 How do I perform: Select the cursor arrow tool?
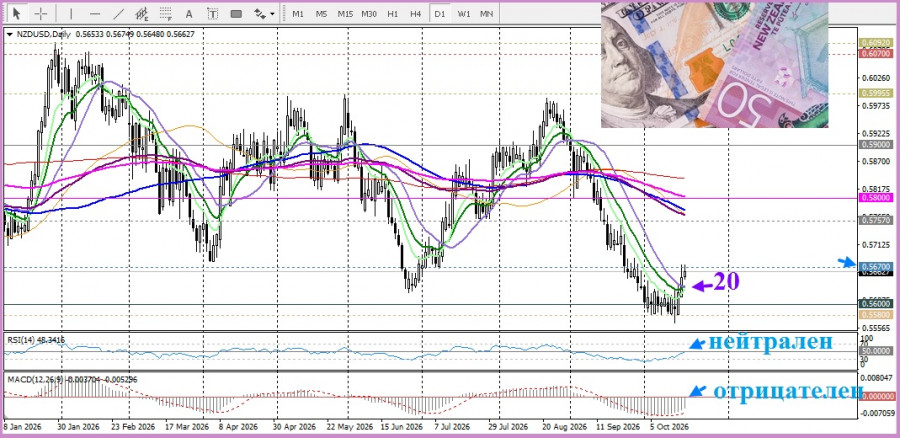click(x=17, y=13)
